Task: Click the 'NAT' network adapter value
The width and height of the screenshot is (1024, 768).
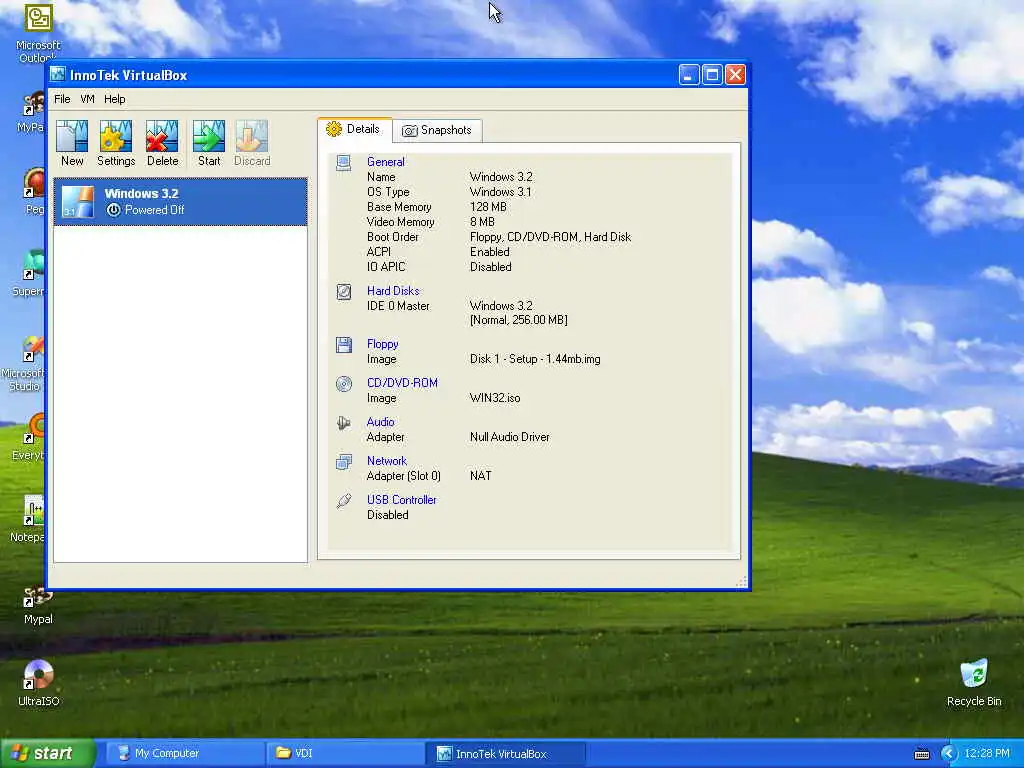Action: [x=480, y=476]
